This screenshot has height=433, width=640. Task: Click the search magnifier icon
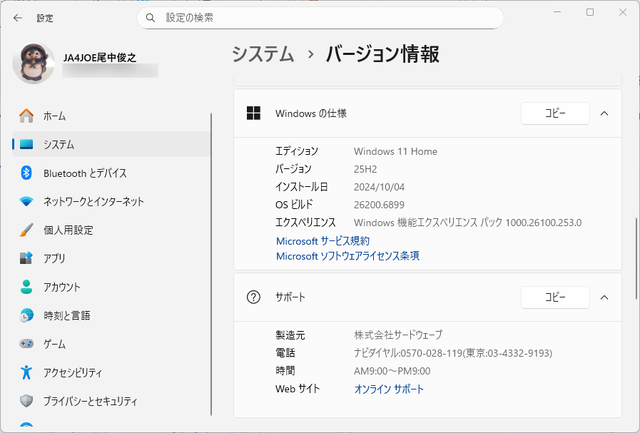150,18
